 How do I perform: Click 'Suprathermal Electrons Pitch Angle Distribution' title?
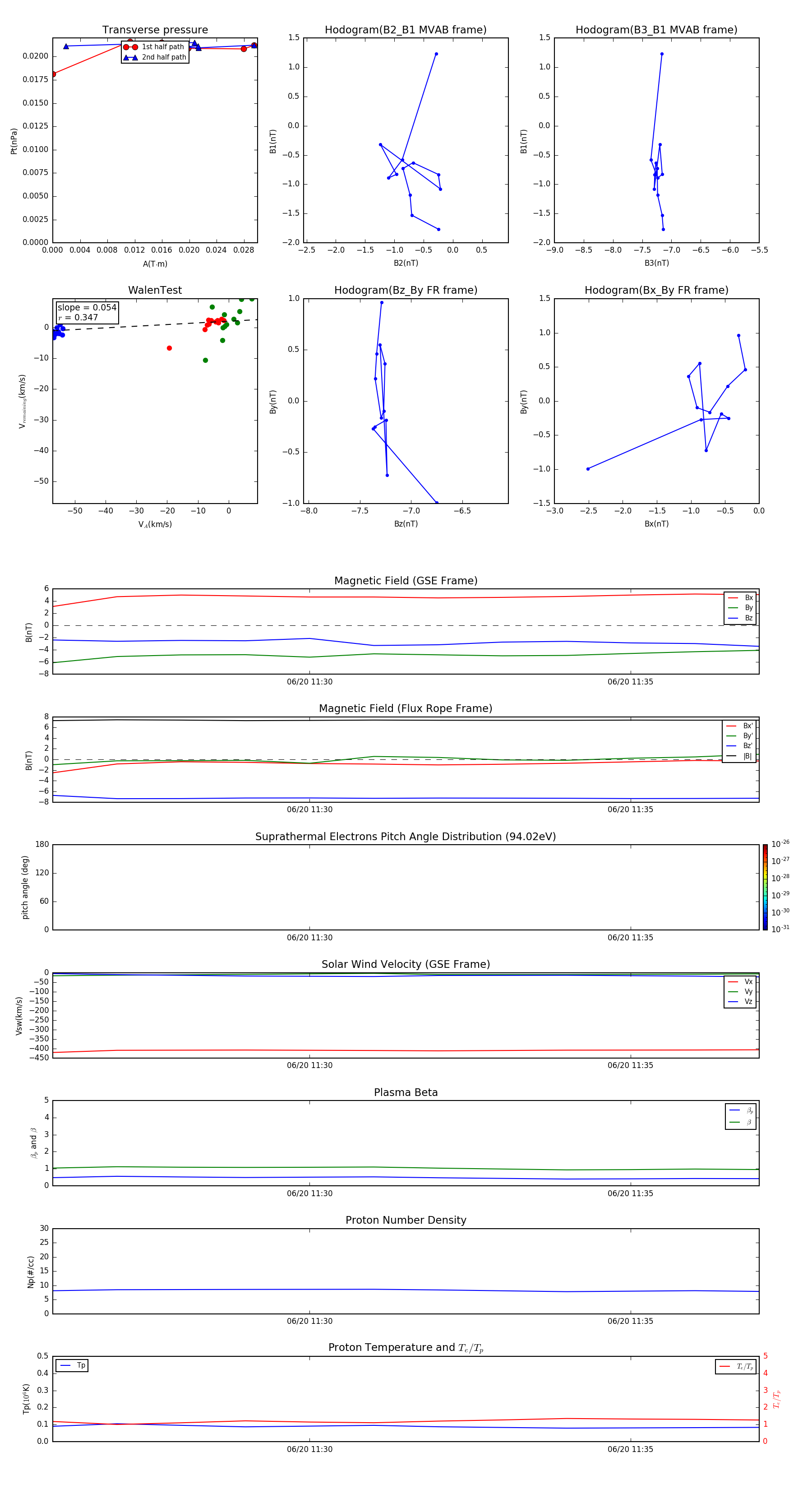[x=406, y=837]
